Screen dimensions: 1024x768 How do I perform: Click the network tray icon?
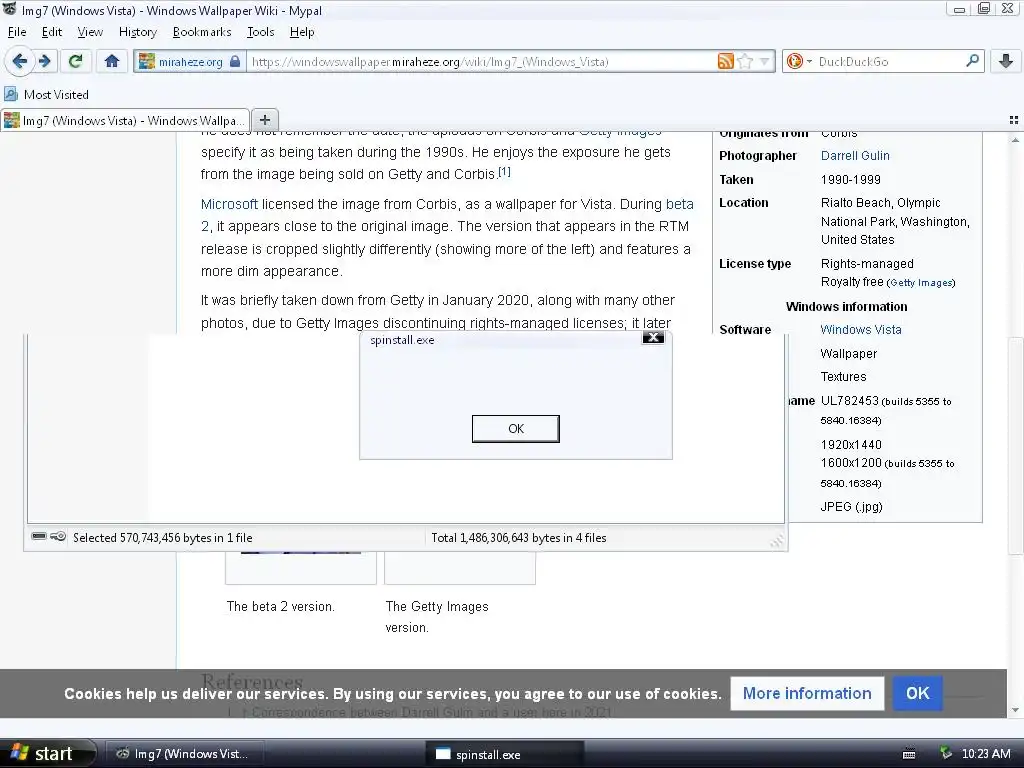945,754
